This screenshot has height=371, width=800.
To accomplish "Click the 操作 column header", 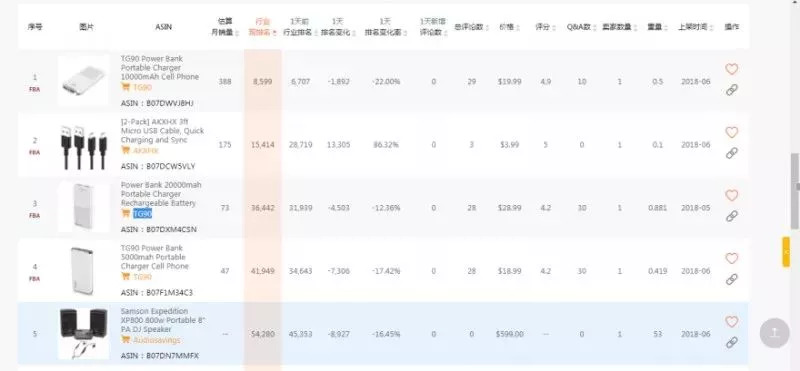I will tap(732, 27).
